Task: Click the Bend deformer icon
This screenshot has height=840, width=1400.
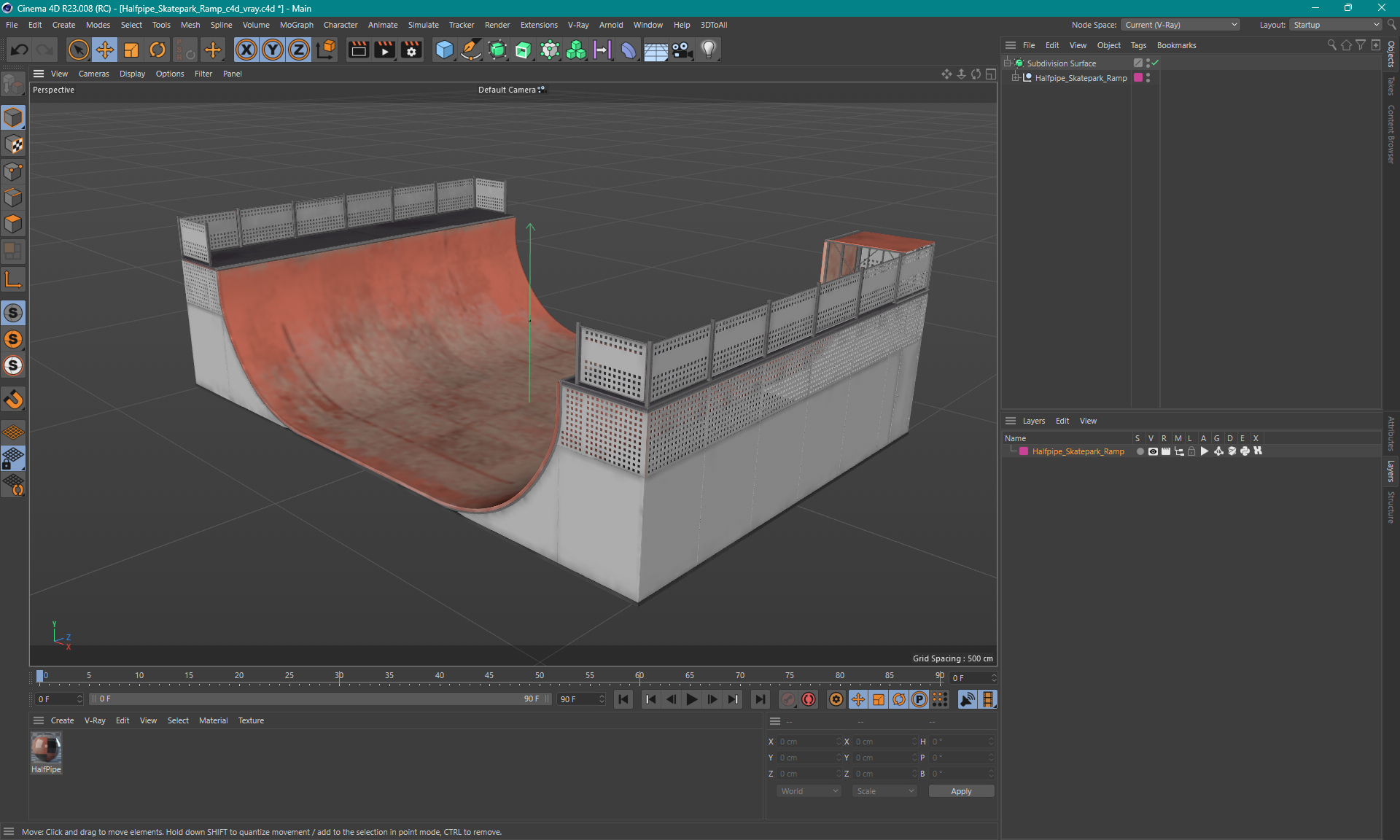Action: (x=629, y=50)
